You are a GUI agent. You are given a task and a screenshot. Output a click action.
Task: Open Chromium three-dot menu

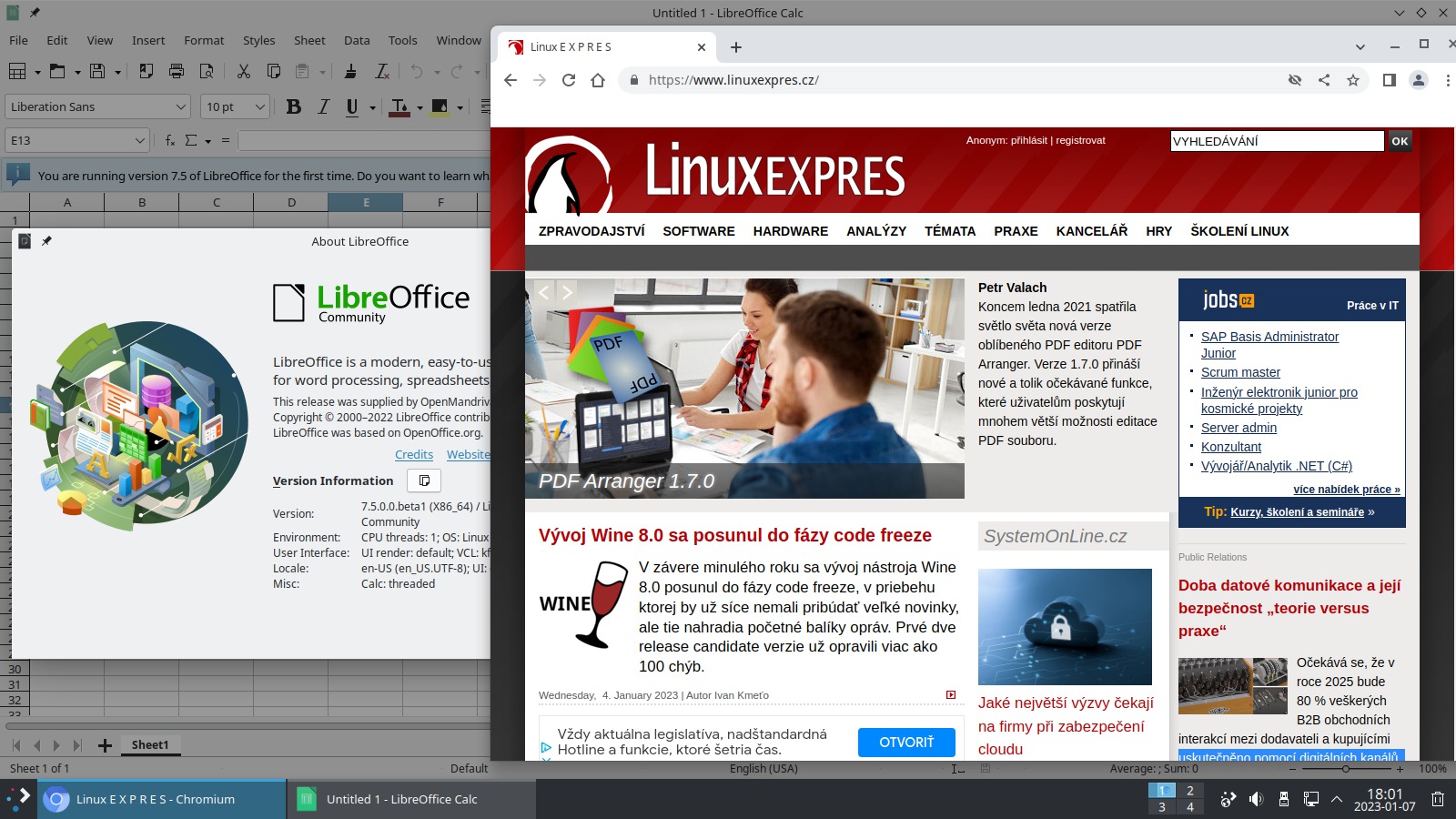(x=1448, y=80)
